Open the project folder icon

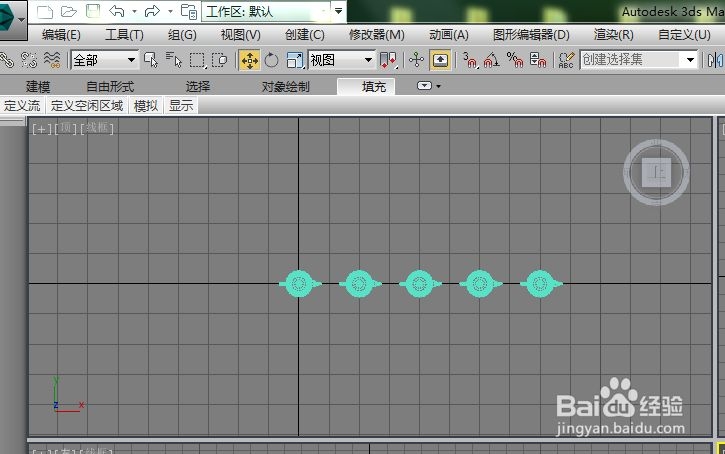pos(189,11)
